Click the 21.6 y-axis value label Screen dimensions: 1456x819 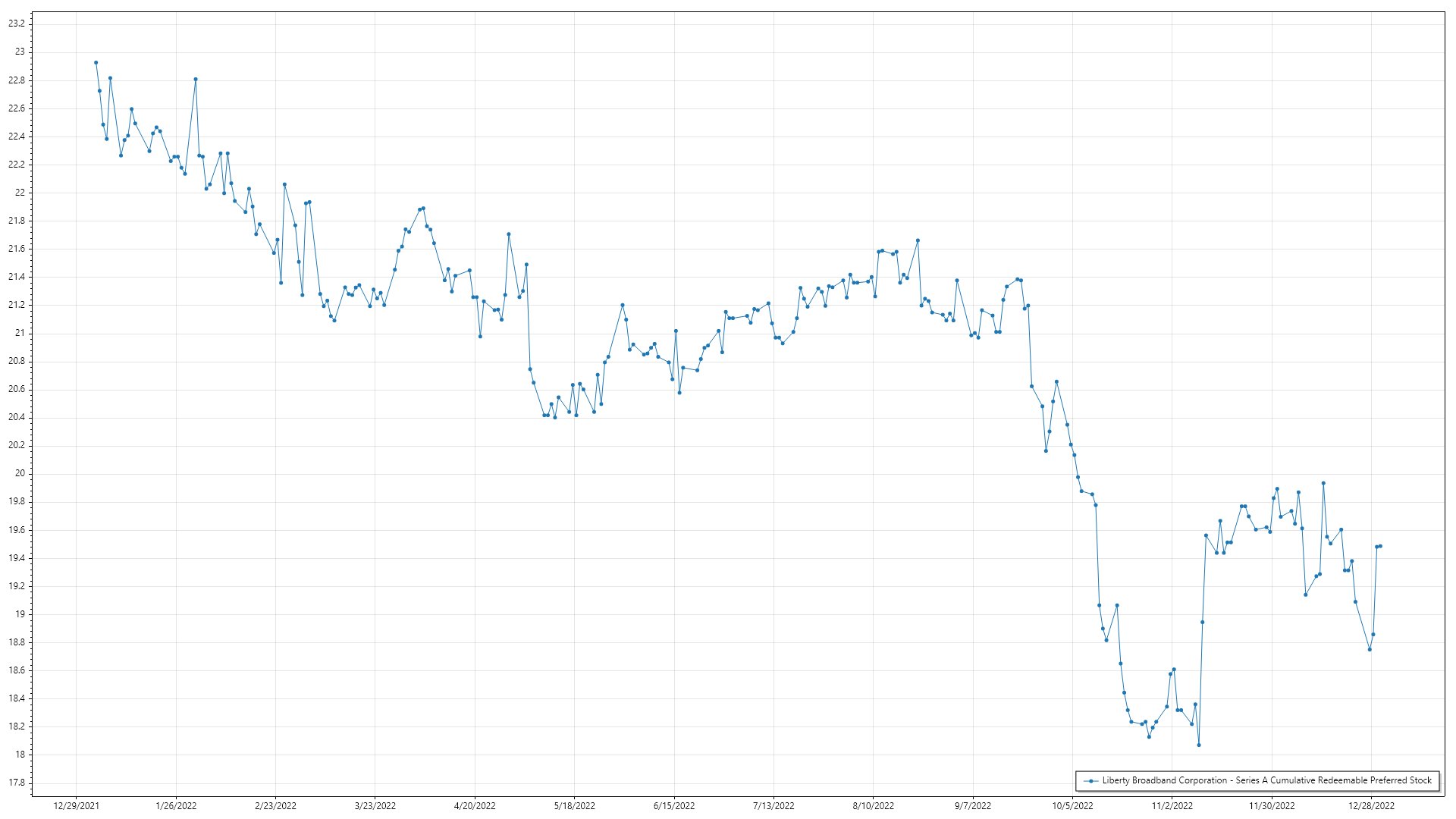[17, 249]
